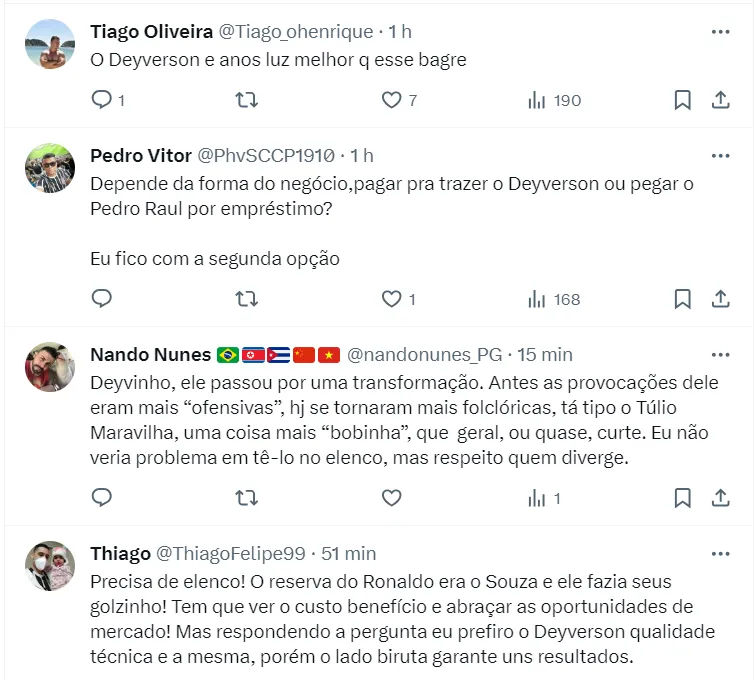
Task: Like Pedro Vitor's tweet
Action: (x=392, y=299)
